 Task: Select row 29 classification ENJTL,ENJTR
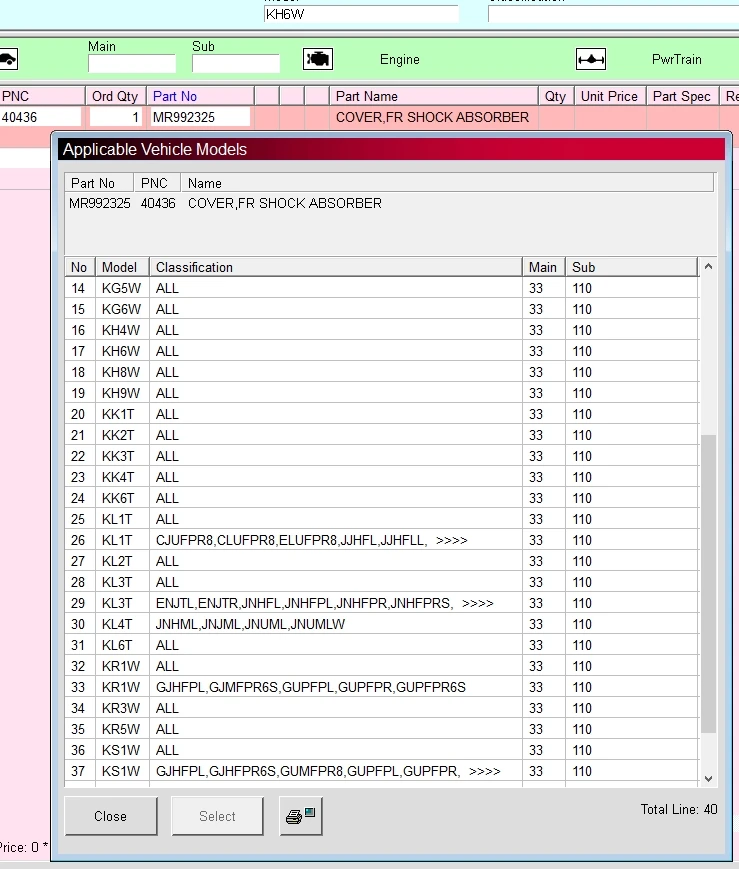pyautogui.click(x=381, y=603)
